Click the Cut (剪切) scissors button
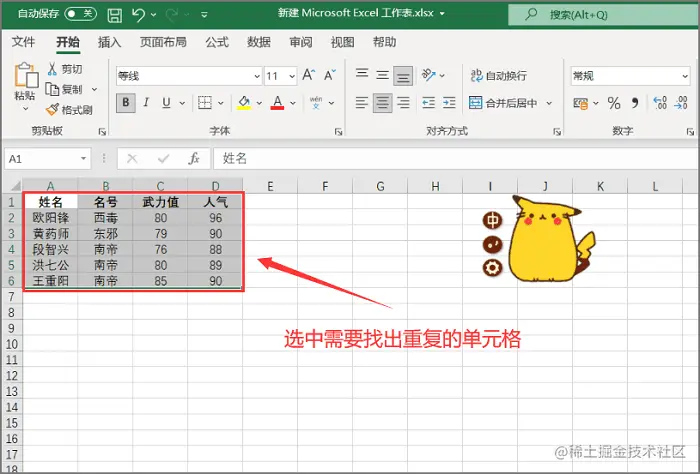Screen dimensions: 700x474 click(x=65, y=69)
